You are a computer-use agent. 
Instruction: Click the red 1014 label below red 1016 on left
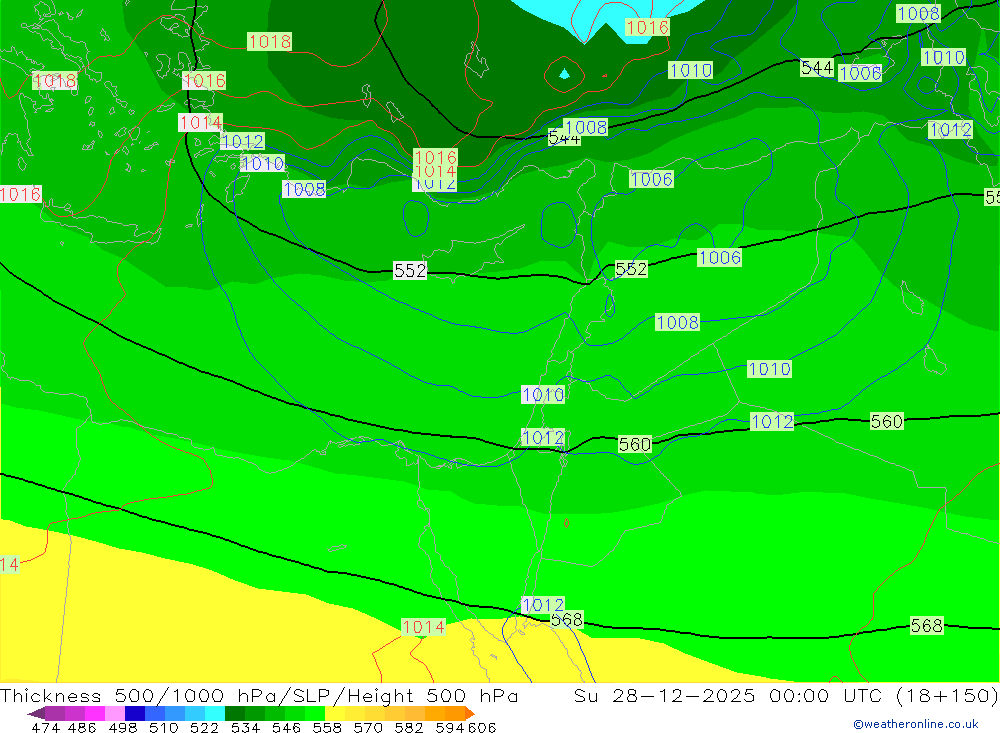200,122
